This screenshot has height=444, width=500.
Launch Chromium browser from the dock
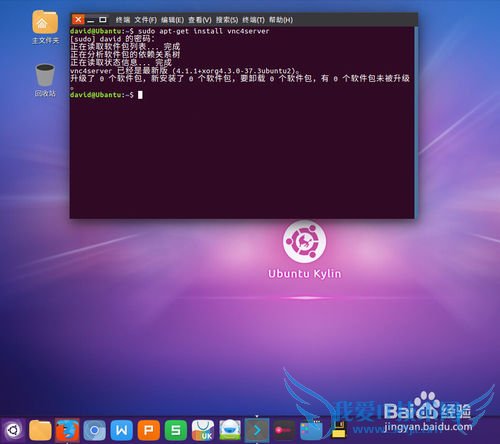(x=94, y=430)
